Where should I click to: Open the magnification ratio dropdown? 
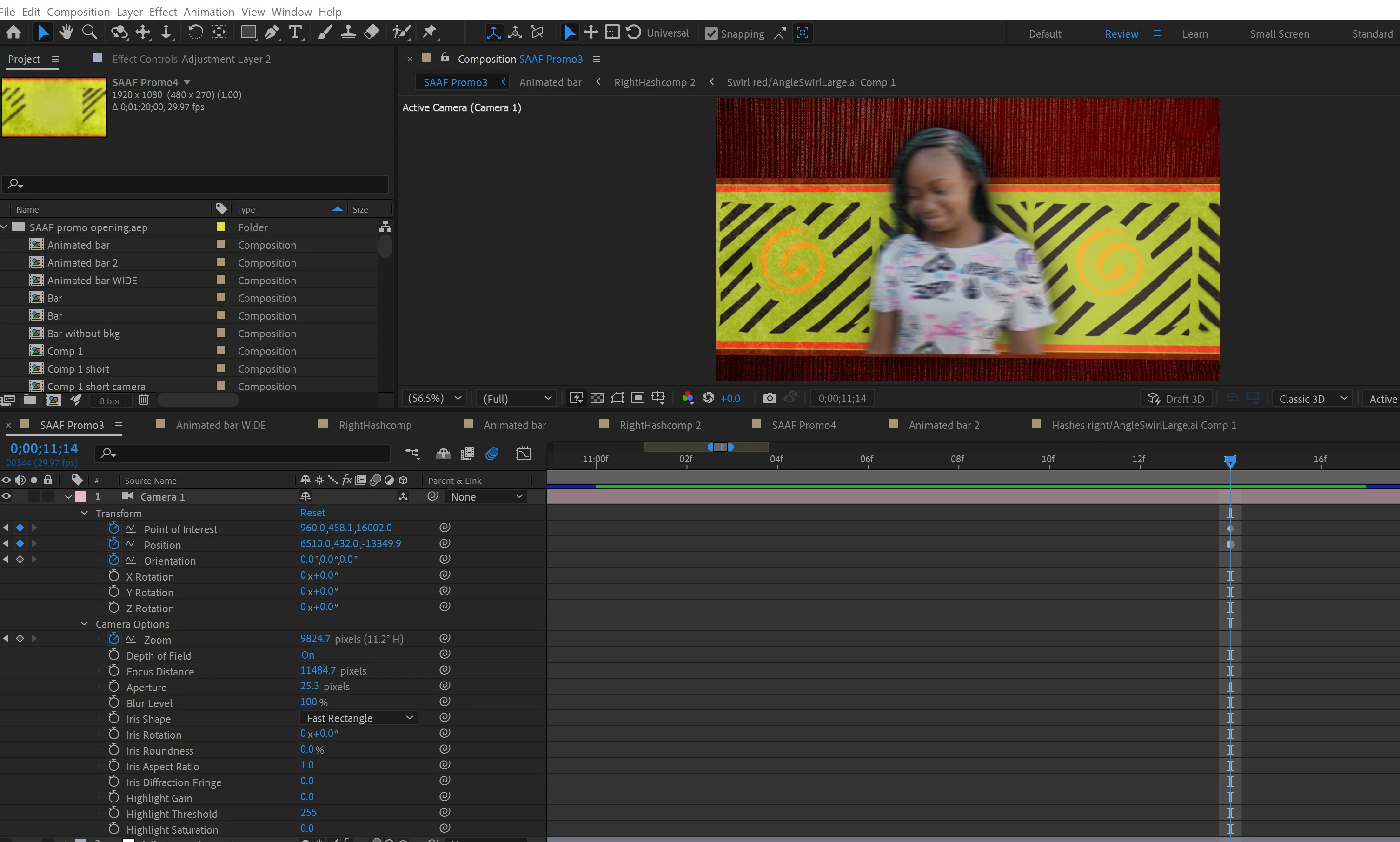coord(434,398)
